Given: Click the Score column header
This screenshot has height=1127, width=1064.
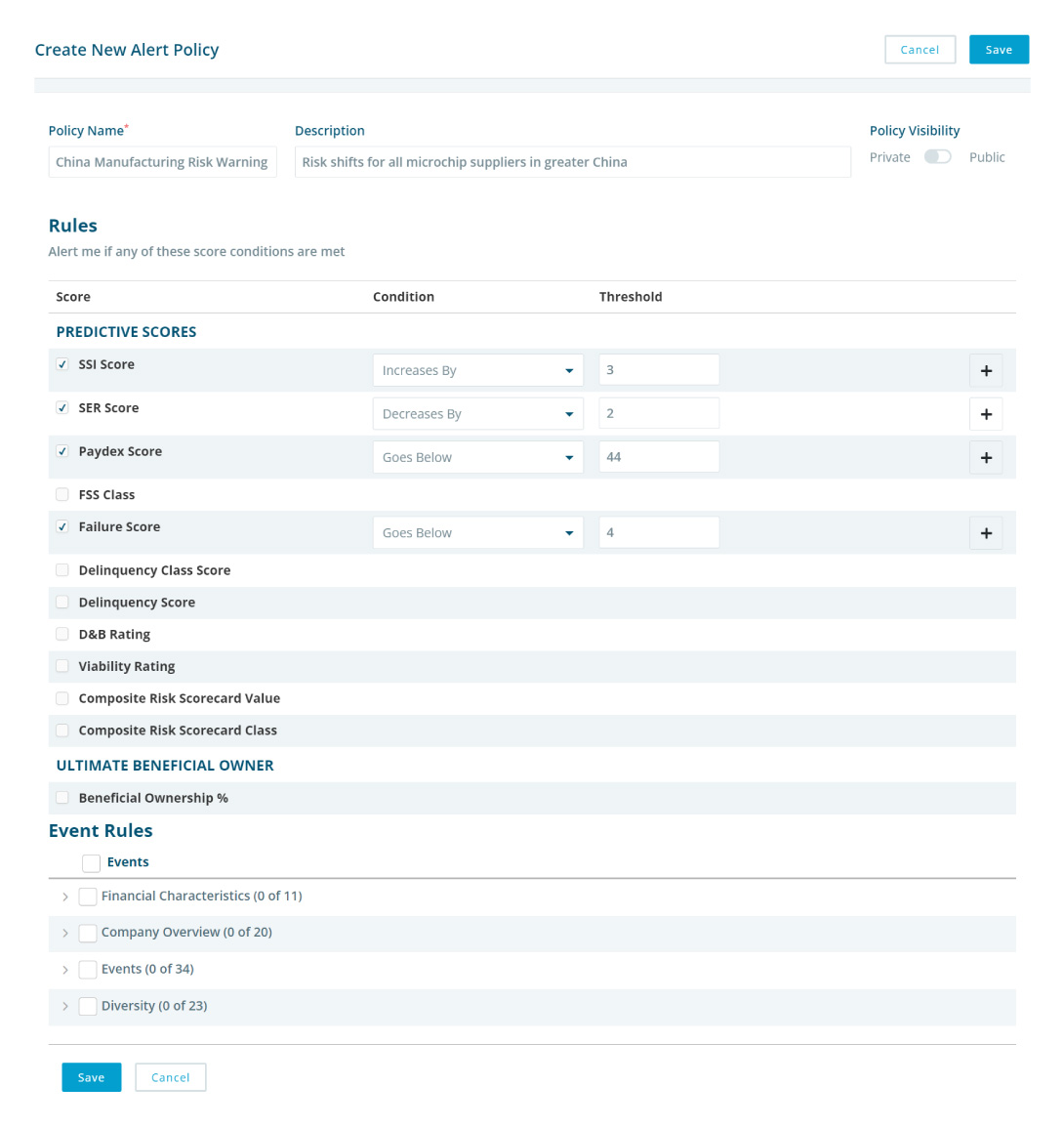Looking at the screenshot, I should 73,297.
